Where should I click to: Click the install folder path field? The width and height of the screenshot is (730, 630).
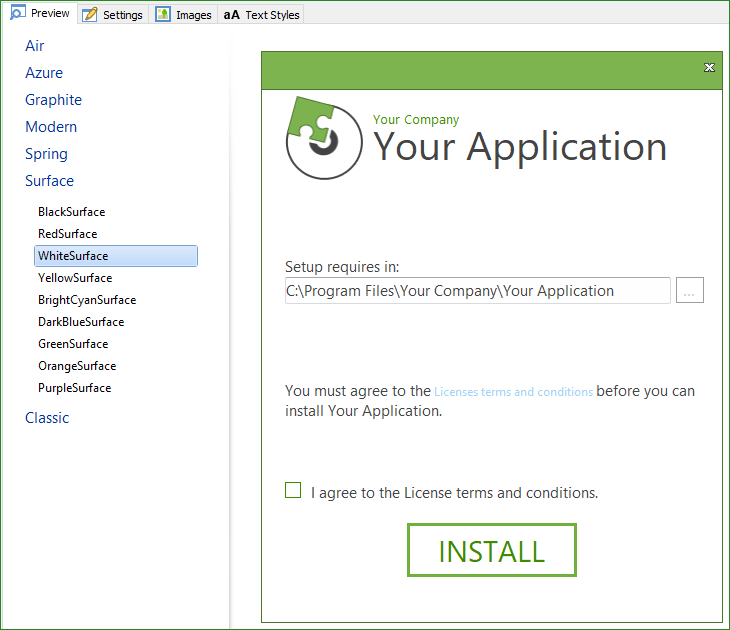[x=478, y=291]
